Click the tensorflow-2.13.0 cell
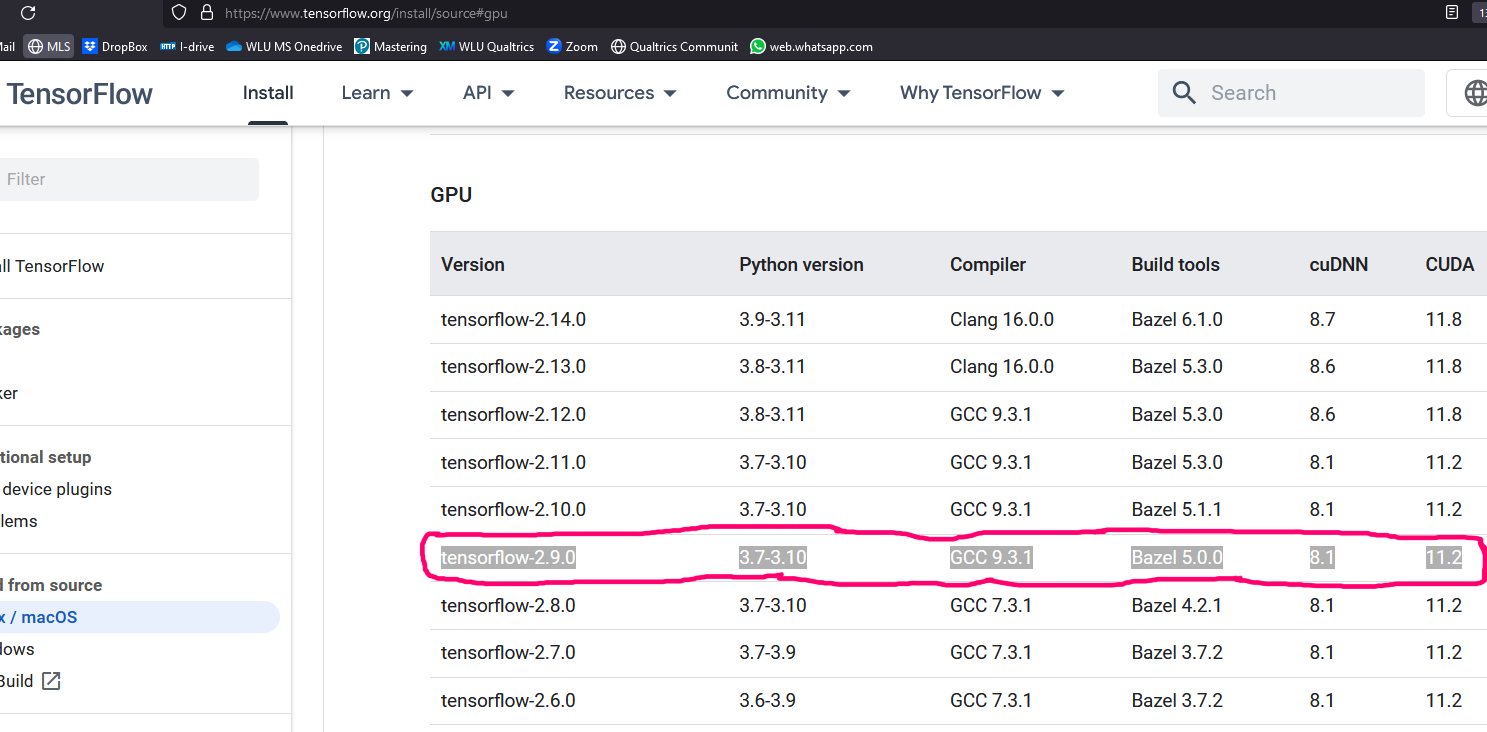 [x=513, y=367]
